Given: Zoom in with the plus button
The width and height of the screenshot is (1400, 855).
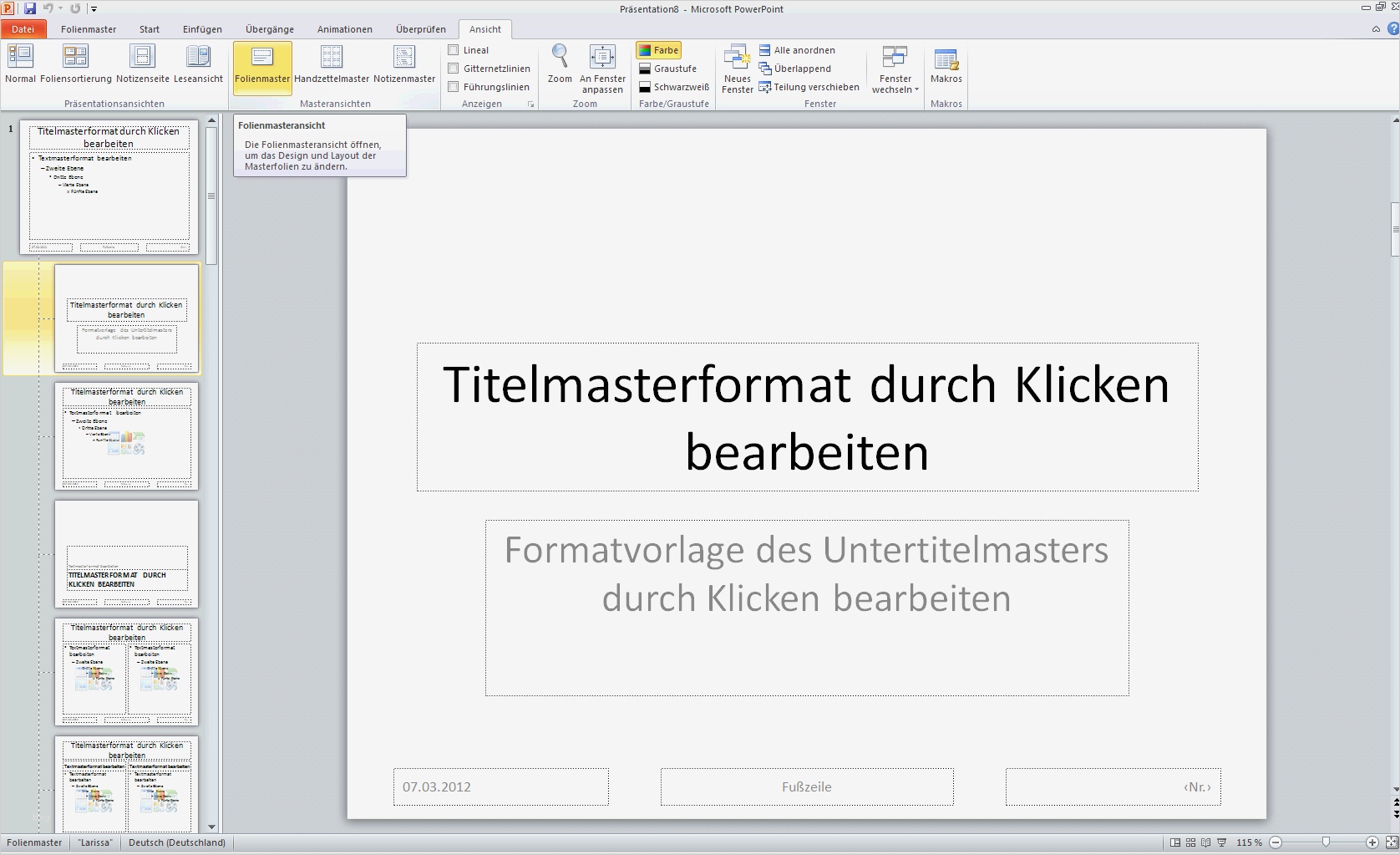Looking at the screenshot, I should click(1372, 842).
